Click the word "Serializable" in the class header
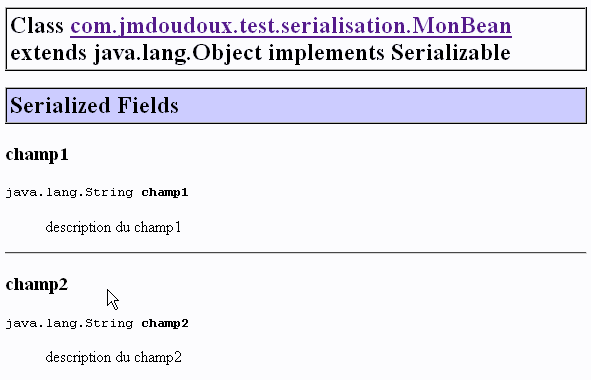 click(450, 52)
